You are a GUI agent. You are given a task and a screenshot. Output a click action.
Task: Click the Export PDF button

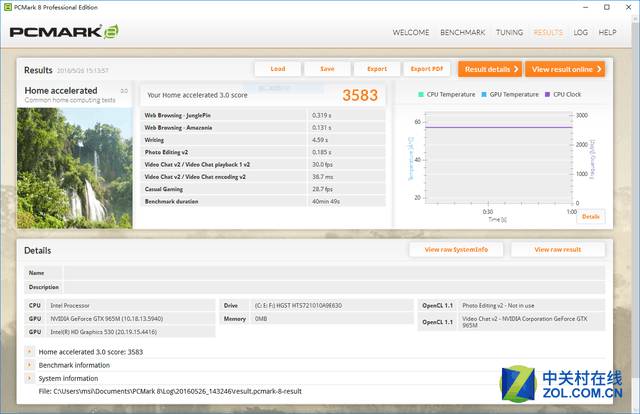pyautogui.click(x=427, y=69)
